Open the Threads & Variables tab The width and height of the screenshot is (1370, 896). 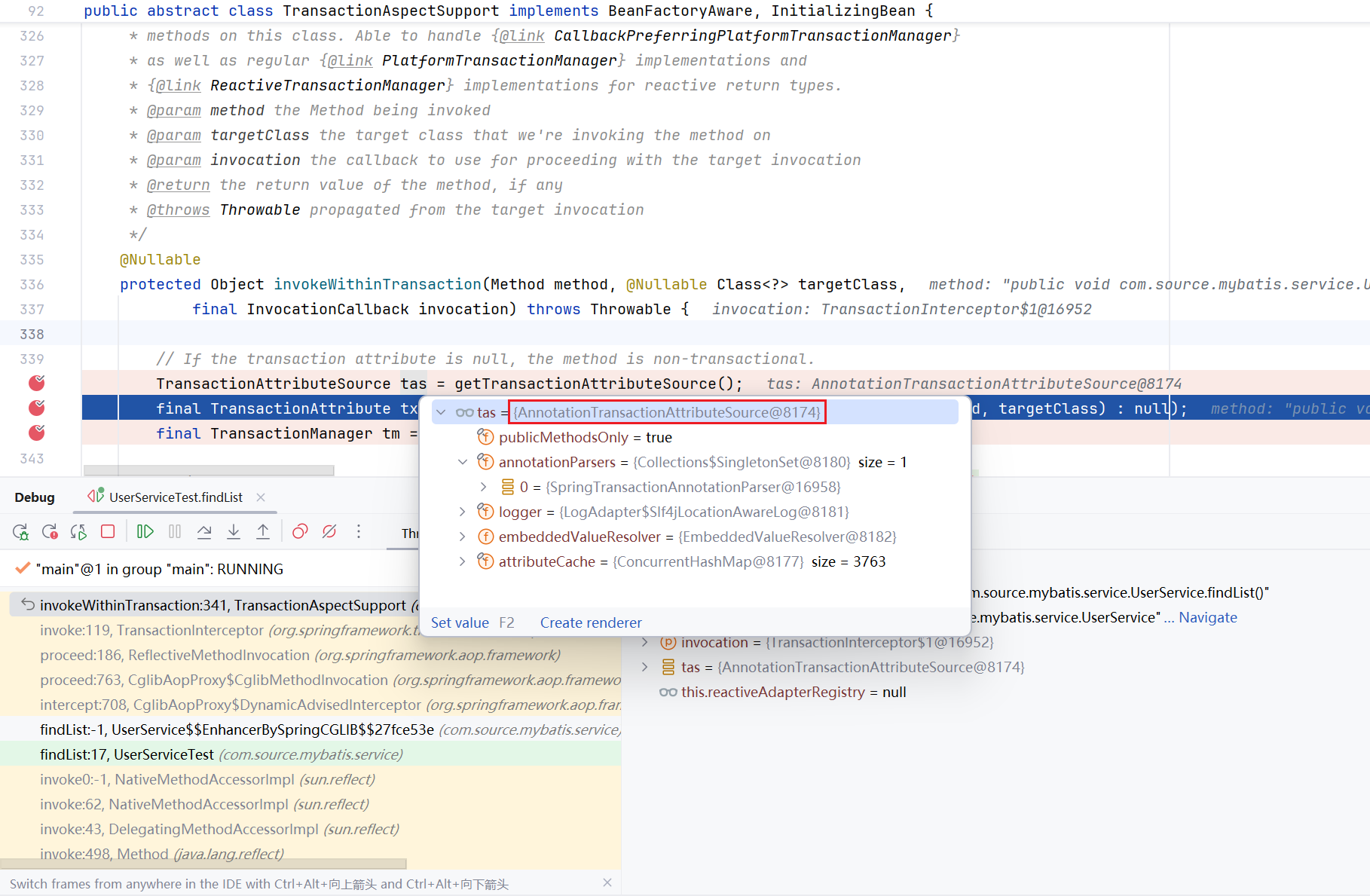coord(410,533)
